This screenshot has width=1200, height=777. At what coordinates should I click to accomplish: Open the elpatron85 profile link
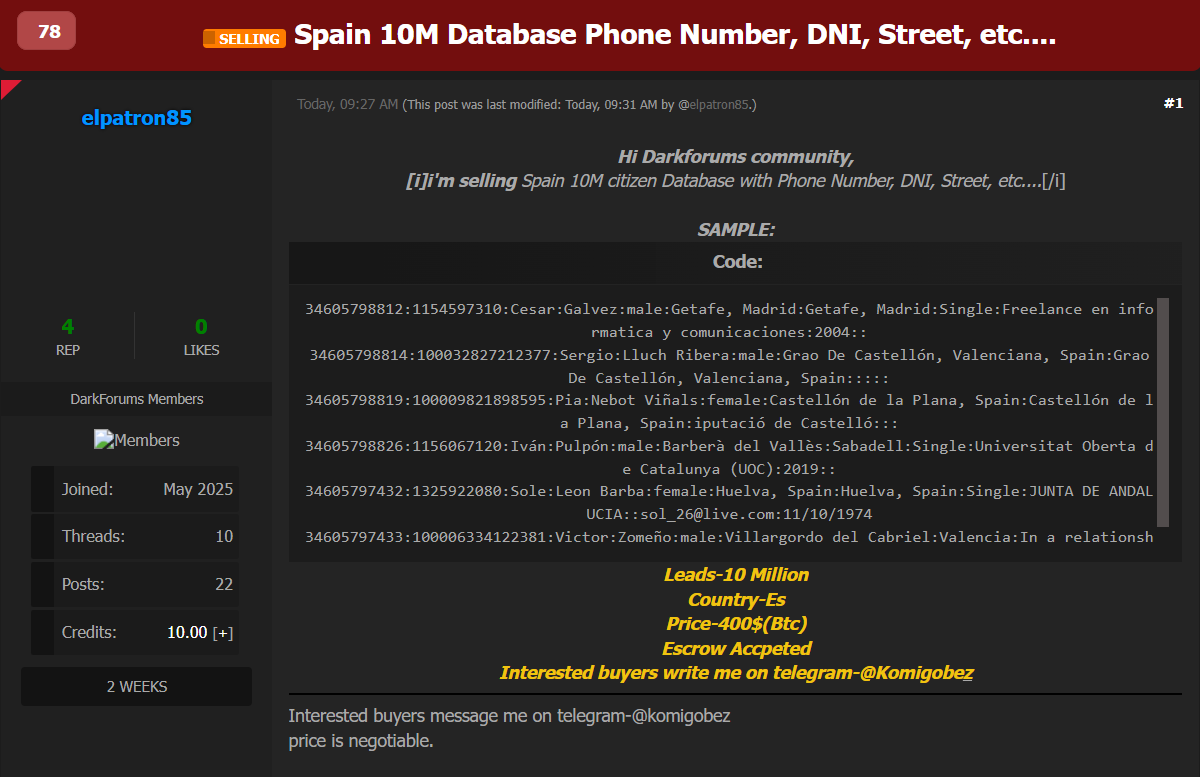click(136, 118)
